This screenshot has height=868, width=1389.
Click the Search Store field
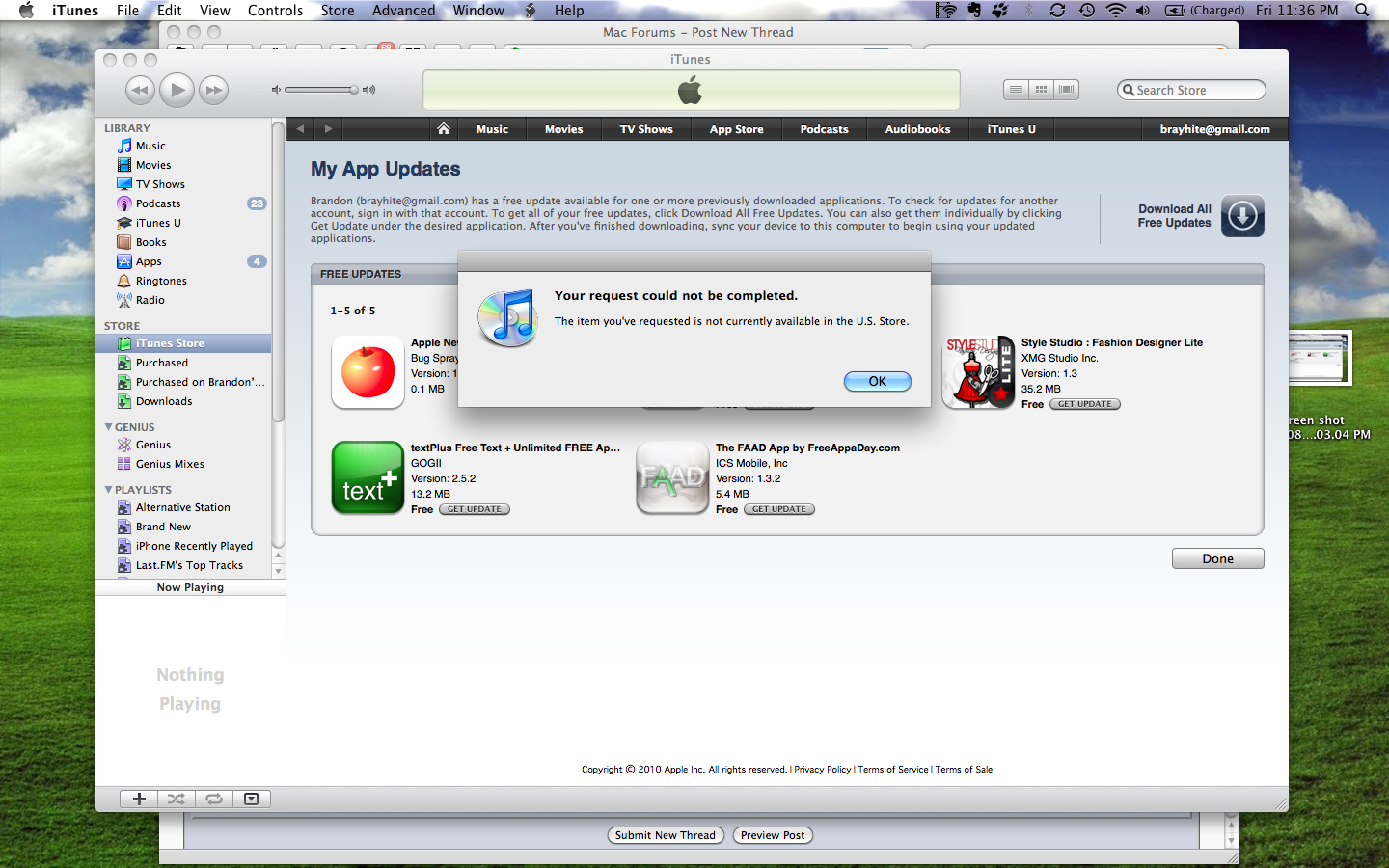point(1191,90)
